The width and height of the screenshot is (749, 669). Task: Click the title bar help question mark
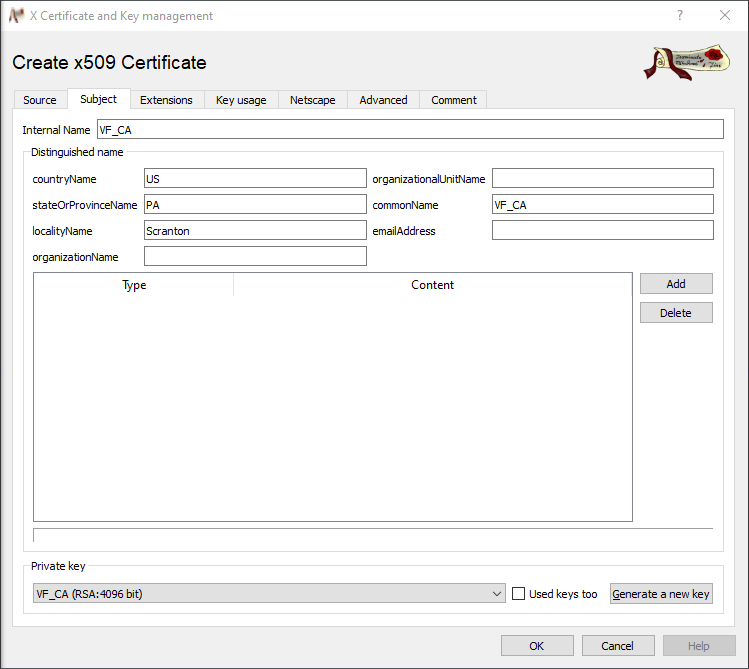click(680, 16)
